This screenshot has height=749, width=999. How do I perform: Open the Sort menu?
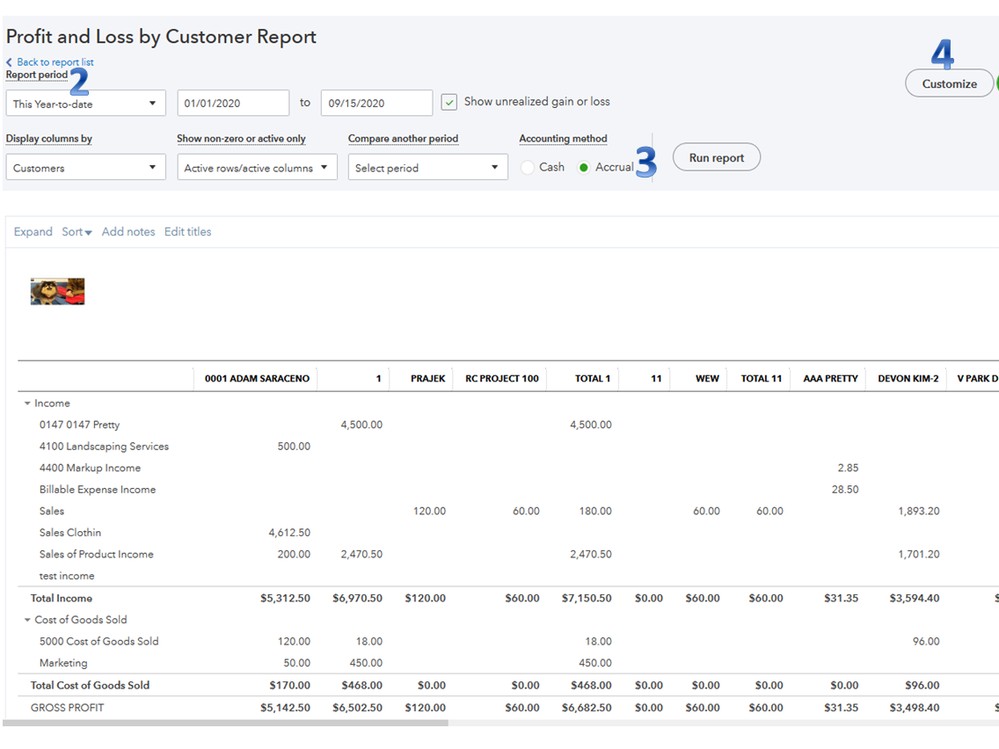(x=77, y=232)
